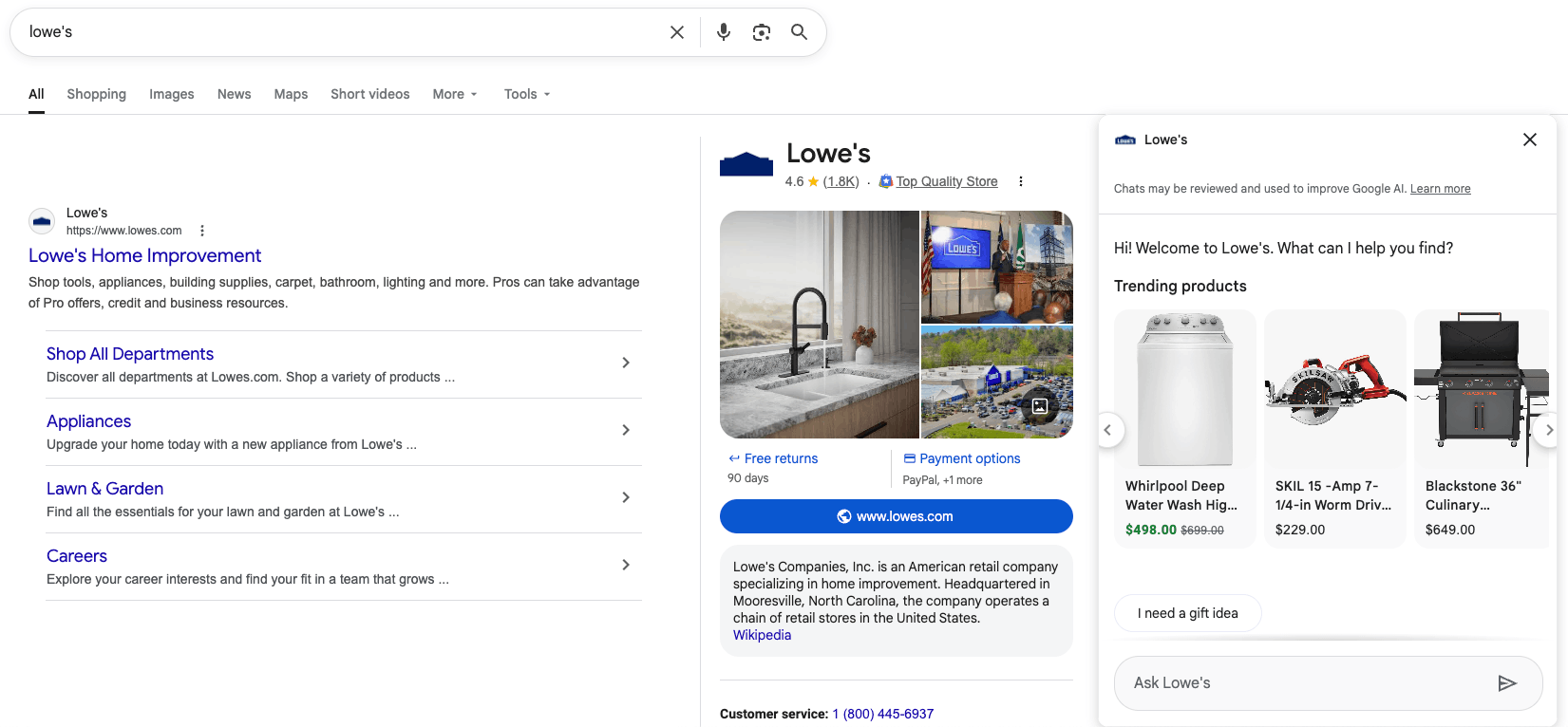Image resolution: width=1568 pixels, height=727 pixels.
Task: Click the Top Quality Store badge icon
Action: pos(886,181)
